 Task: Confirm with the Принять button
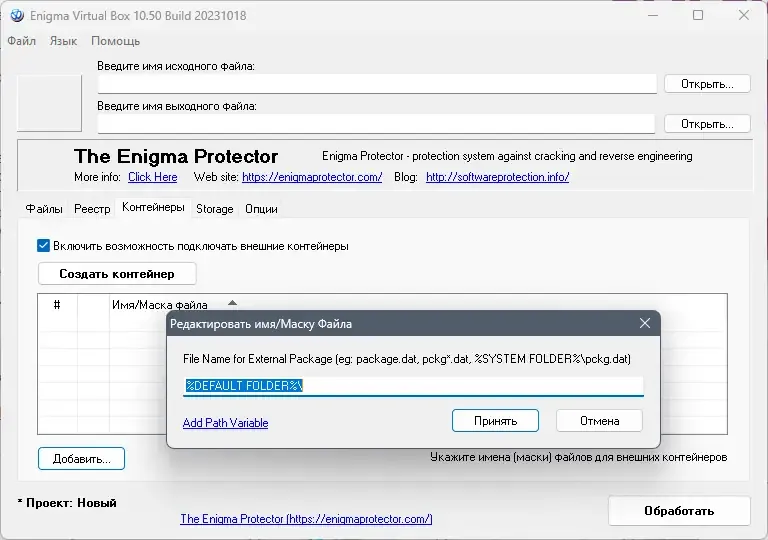(x=495, y=421)
